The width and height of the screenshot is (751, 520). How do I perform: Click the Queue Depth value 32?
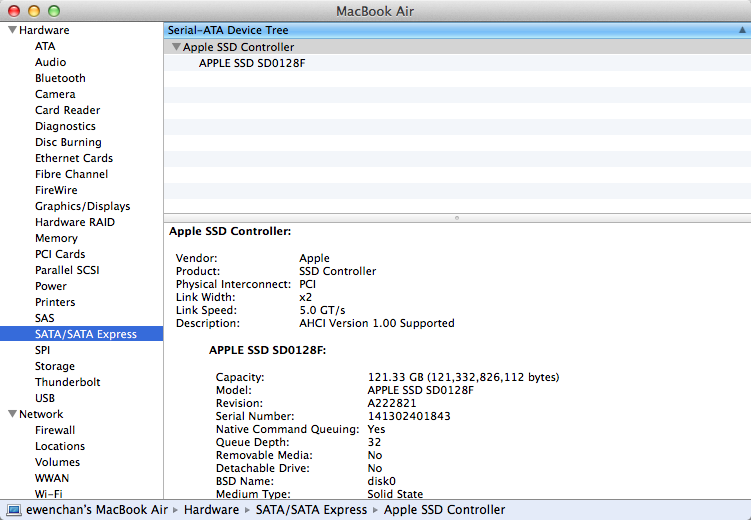click(x=374, y=442)
